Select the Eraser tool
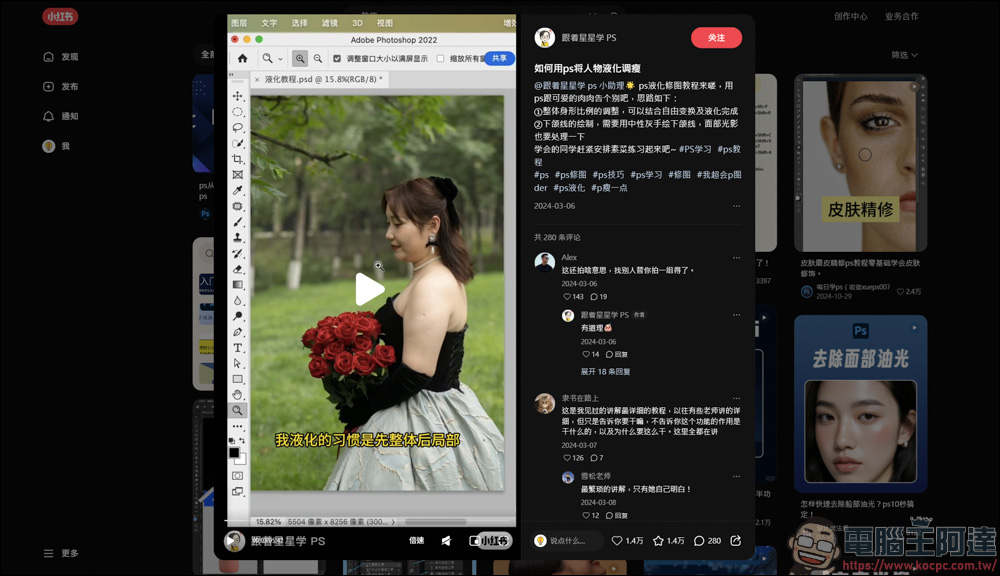This screenshot has height=576, width=1000. tap(238, 269)
